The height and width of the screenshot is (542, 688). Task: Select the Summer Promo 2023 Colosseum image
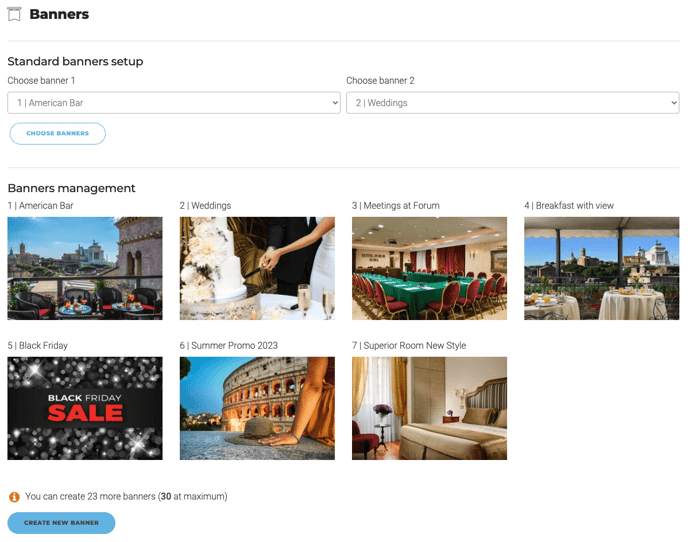click(x=257, y=408)
